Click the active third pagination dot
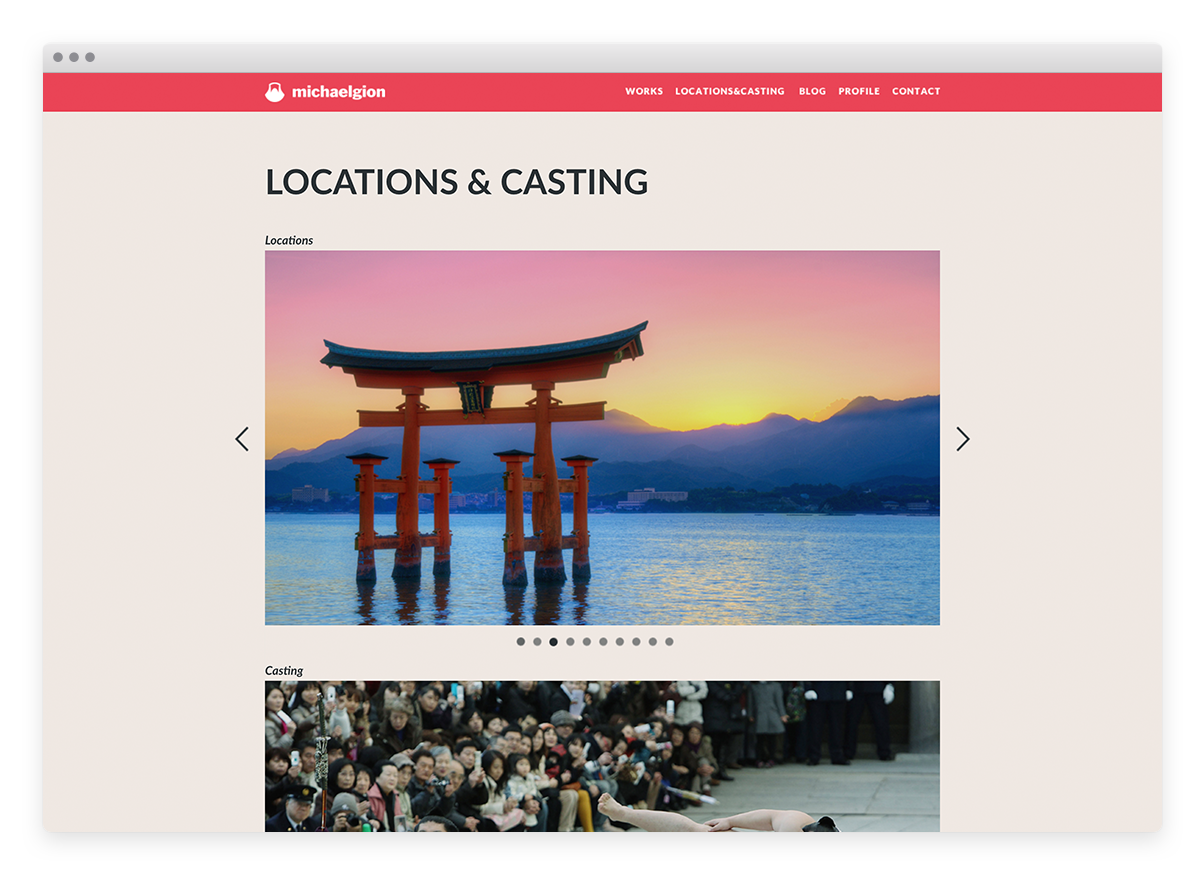This screenshot has height=874, width=1204. 553,642
